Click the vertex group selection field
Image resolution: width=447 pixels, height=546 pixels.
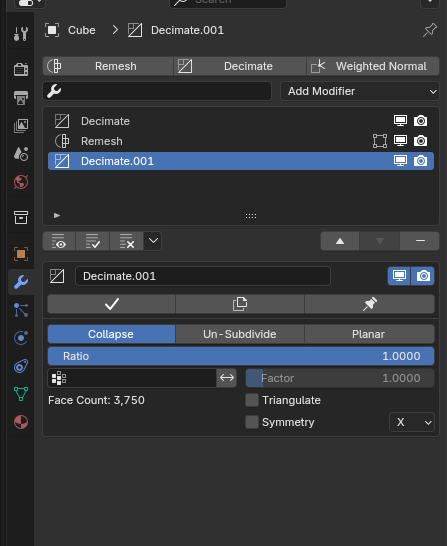[132, 378]
